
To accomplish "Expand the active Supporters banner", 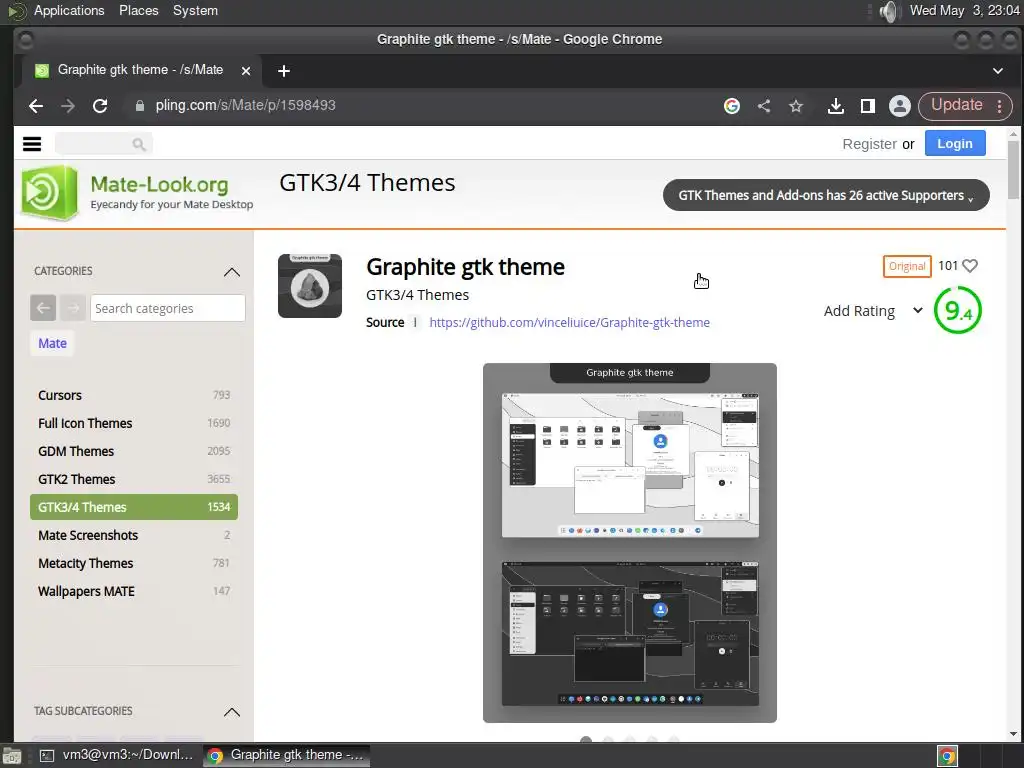I will click(x=825, y=195).
